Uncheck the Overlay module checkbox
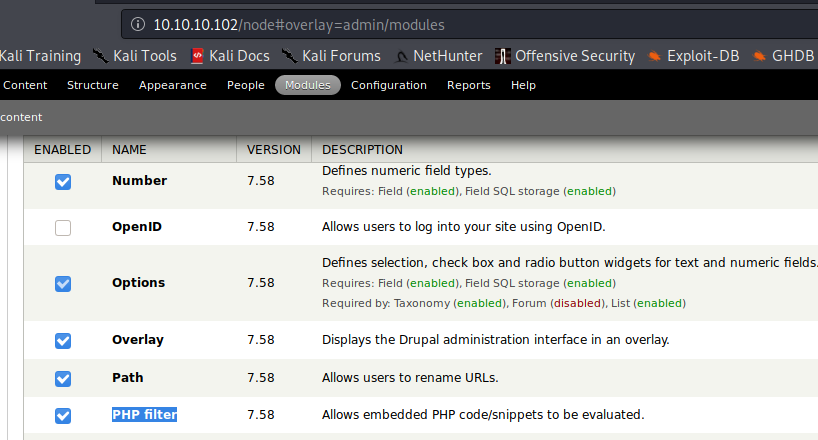818x440 pixels. coord(63,340)
